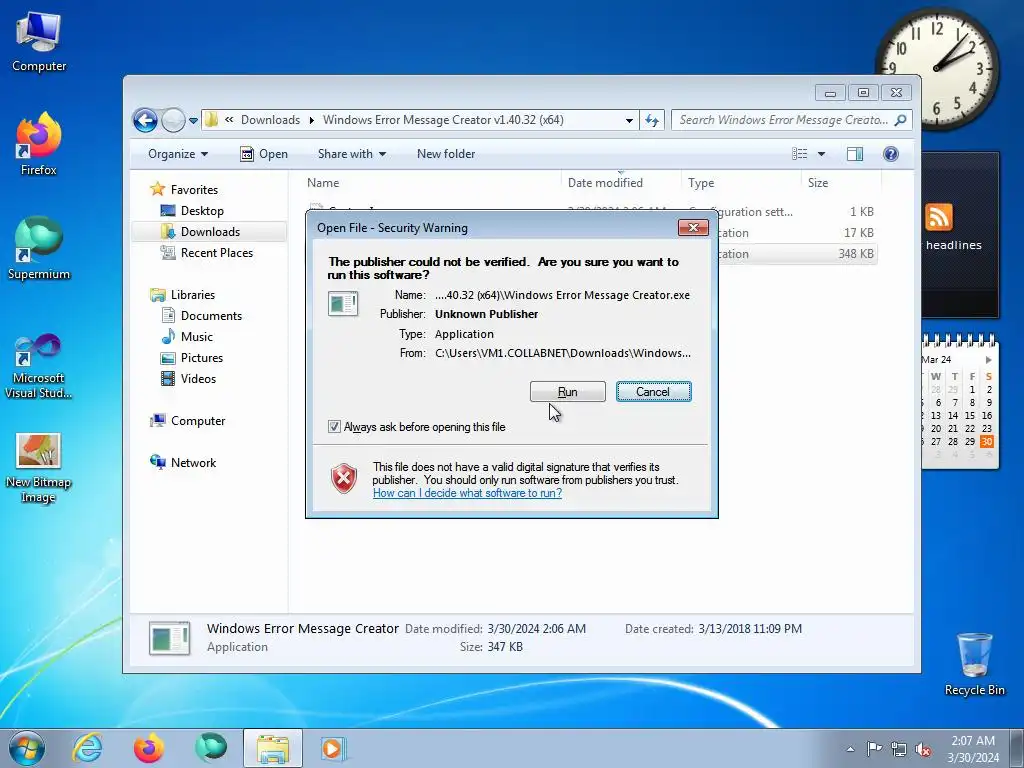The height and width of the screenshot is (768, 1024).
Task: Click Windows Explorer taskbar button
Action: (273, 748)
